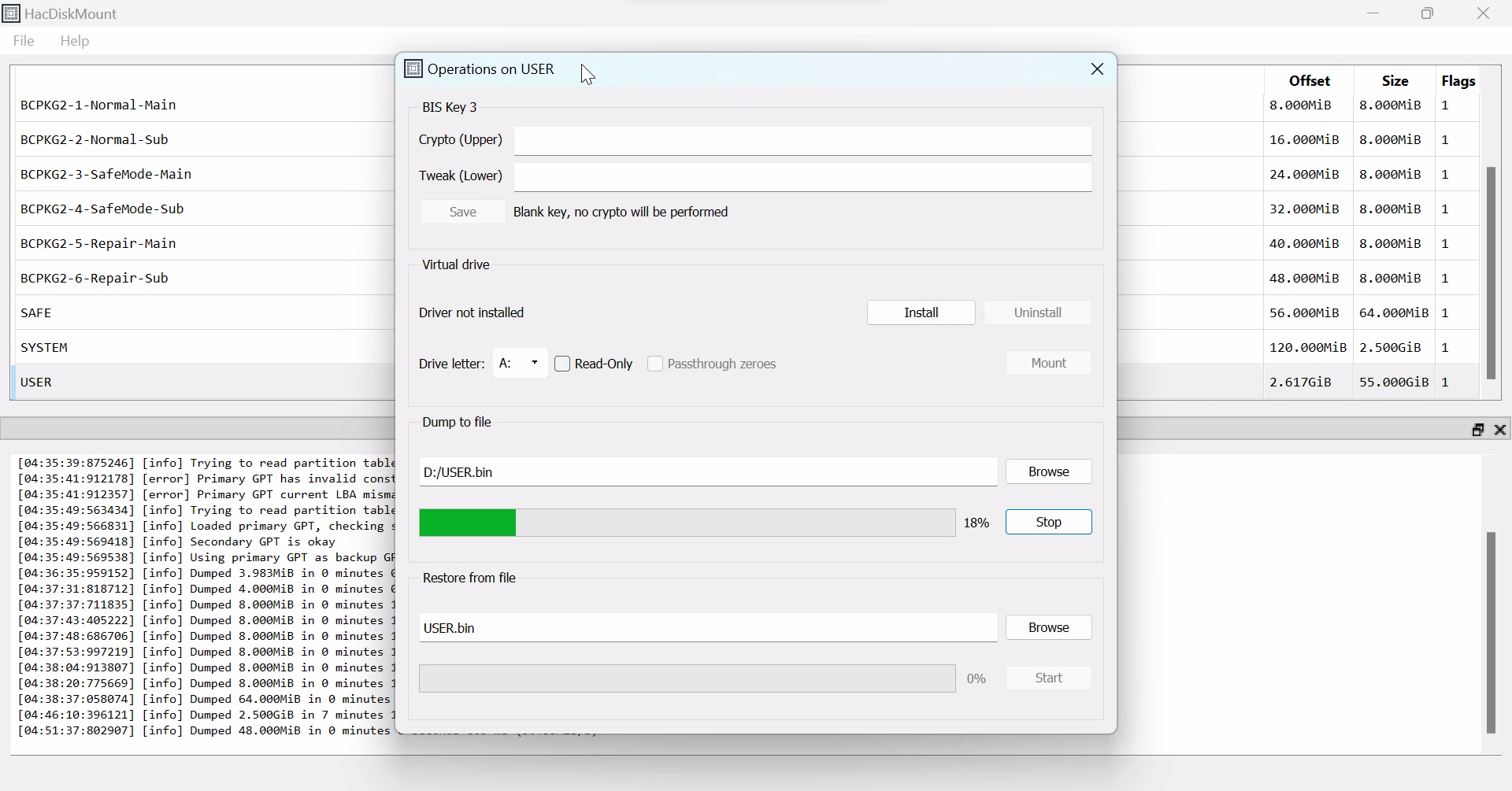Click the 'Blank key, no crypto' status text
The width and height of the screenshot is (1512, 791).
pyautogui.click(x=621, y=212)
